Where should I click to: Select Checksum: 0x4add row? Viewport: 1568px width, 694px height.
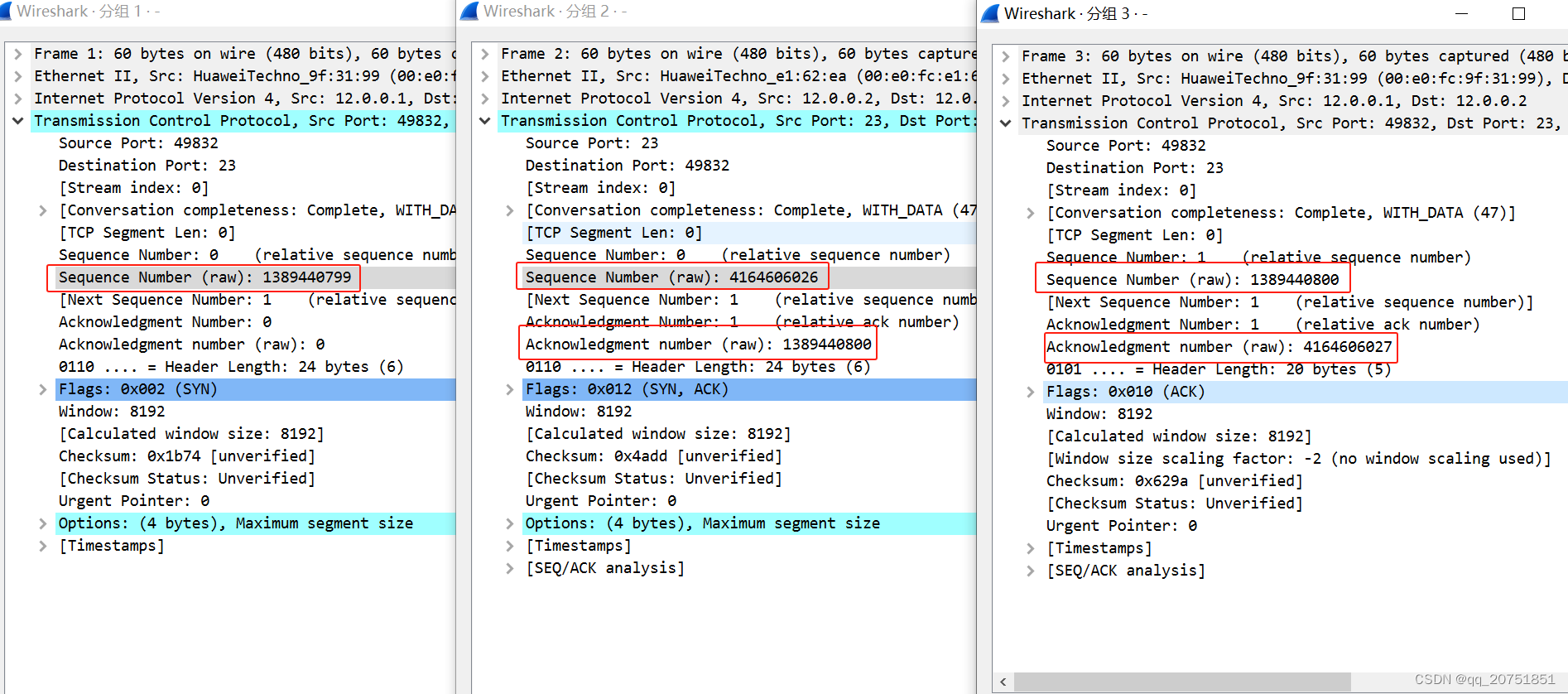tap(653, 456)
